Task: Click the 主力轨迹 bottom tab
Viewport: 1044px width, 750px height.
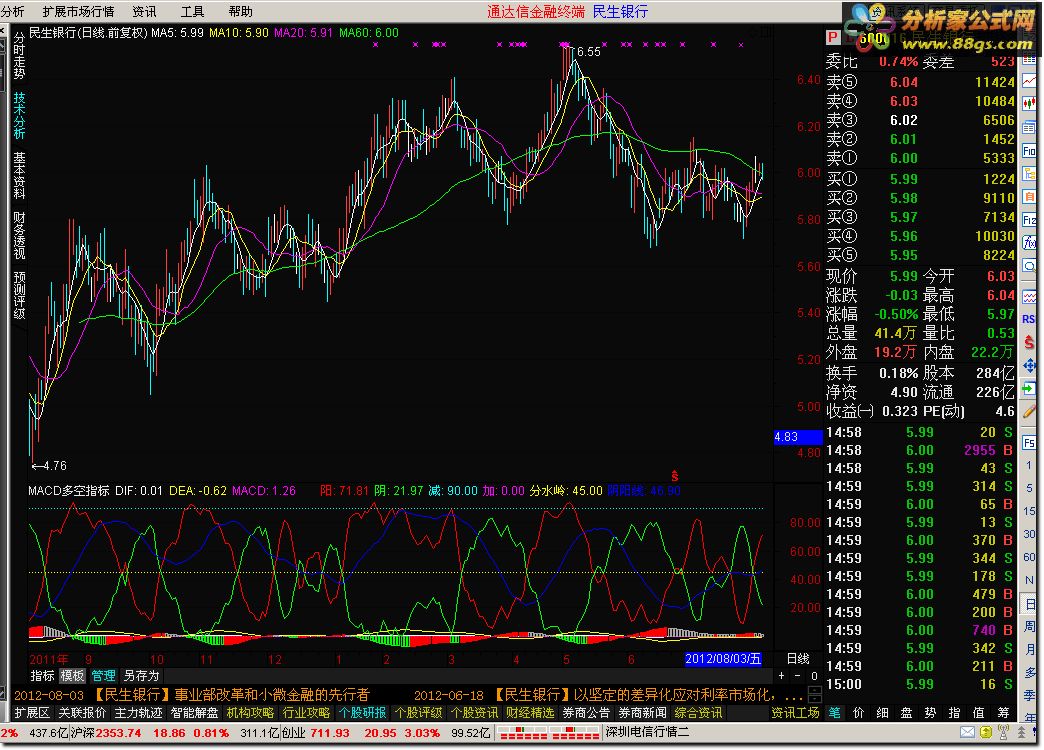Action: pyautogui.click(x=138, y=713)
